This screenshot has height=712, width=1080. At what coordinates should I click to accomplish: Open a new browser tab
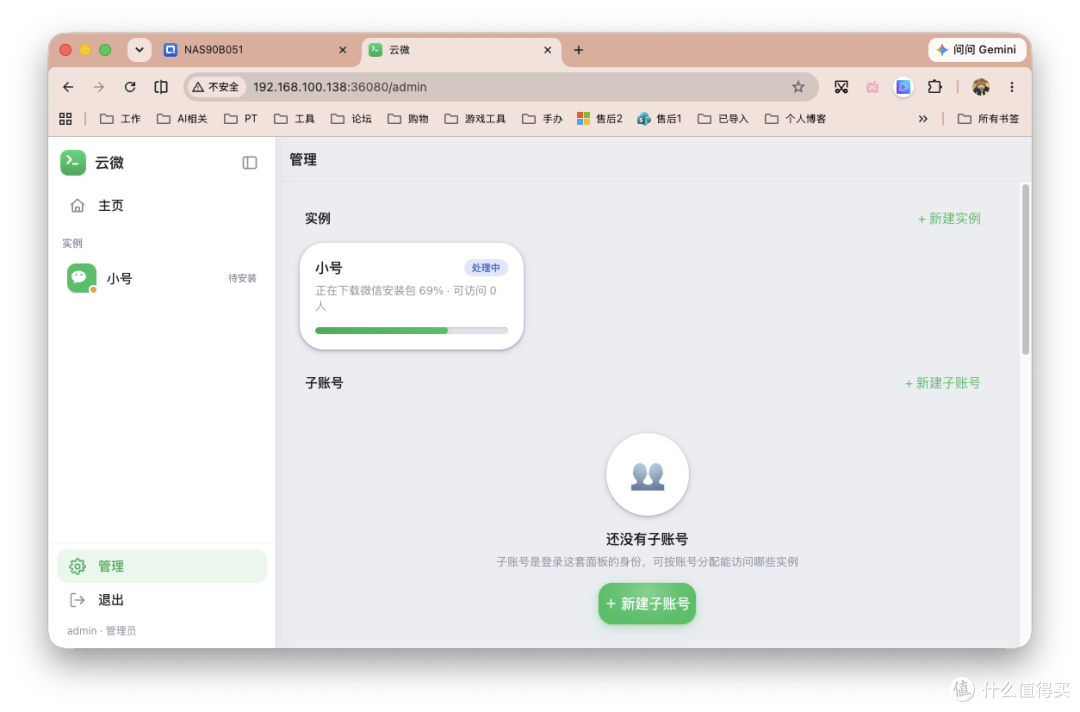(579, 50)
